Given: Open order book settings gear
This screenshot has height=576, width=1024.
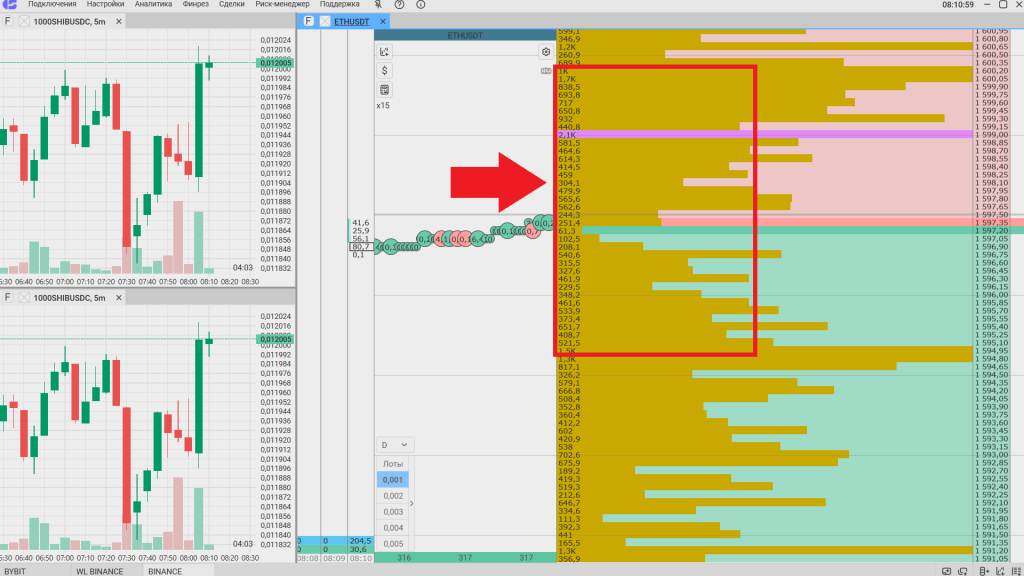Looking at the screenshot, I should [x=546, y=52].
